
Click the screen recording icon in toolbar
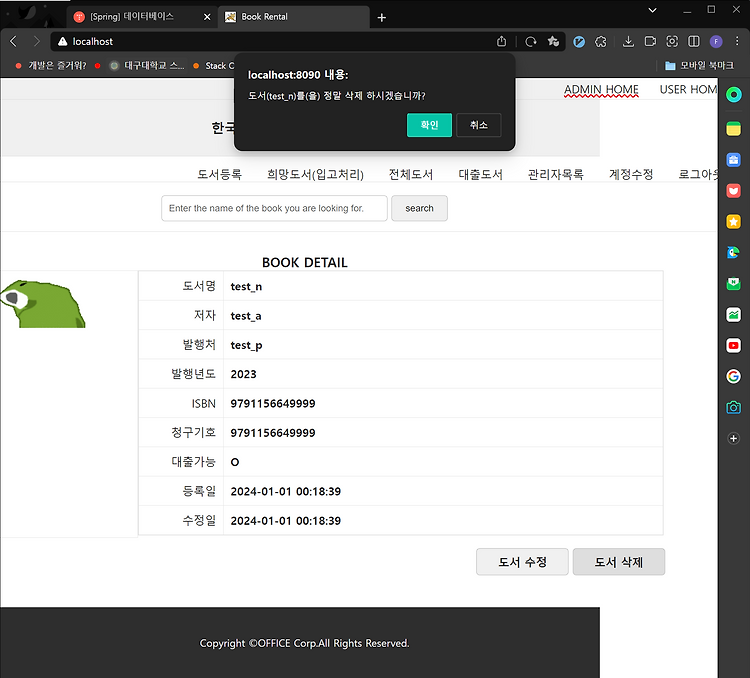pyautogui.click(x=651, y=42)
